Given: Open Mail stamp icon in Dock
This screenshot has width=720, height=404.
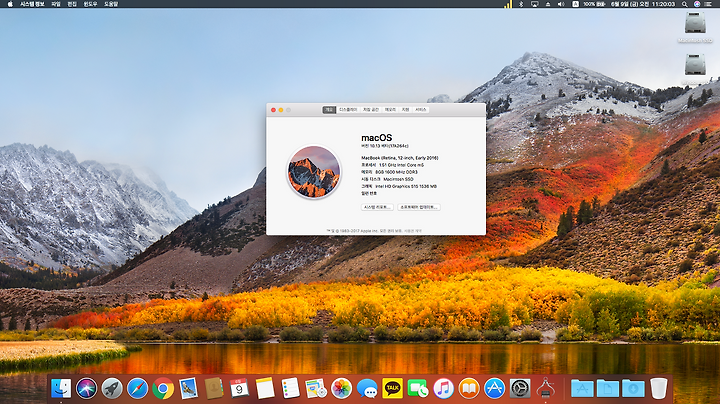Looking at the screenshot, I should [x=188, y=388].
